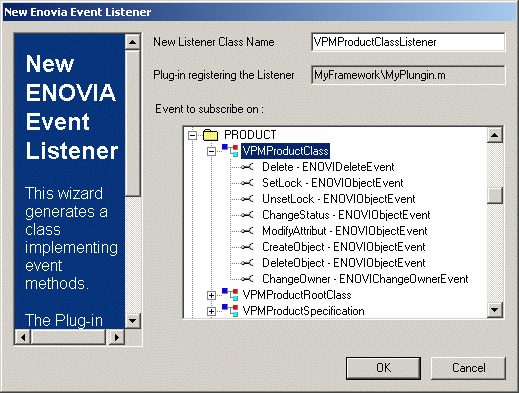Select ChangeStatus - ENOVIObjectEvent event
519x393 pixels.
[346, 215]
